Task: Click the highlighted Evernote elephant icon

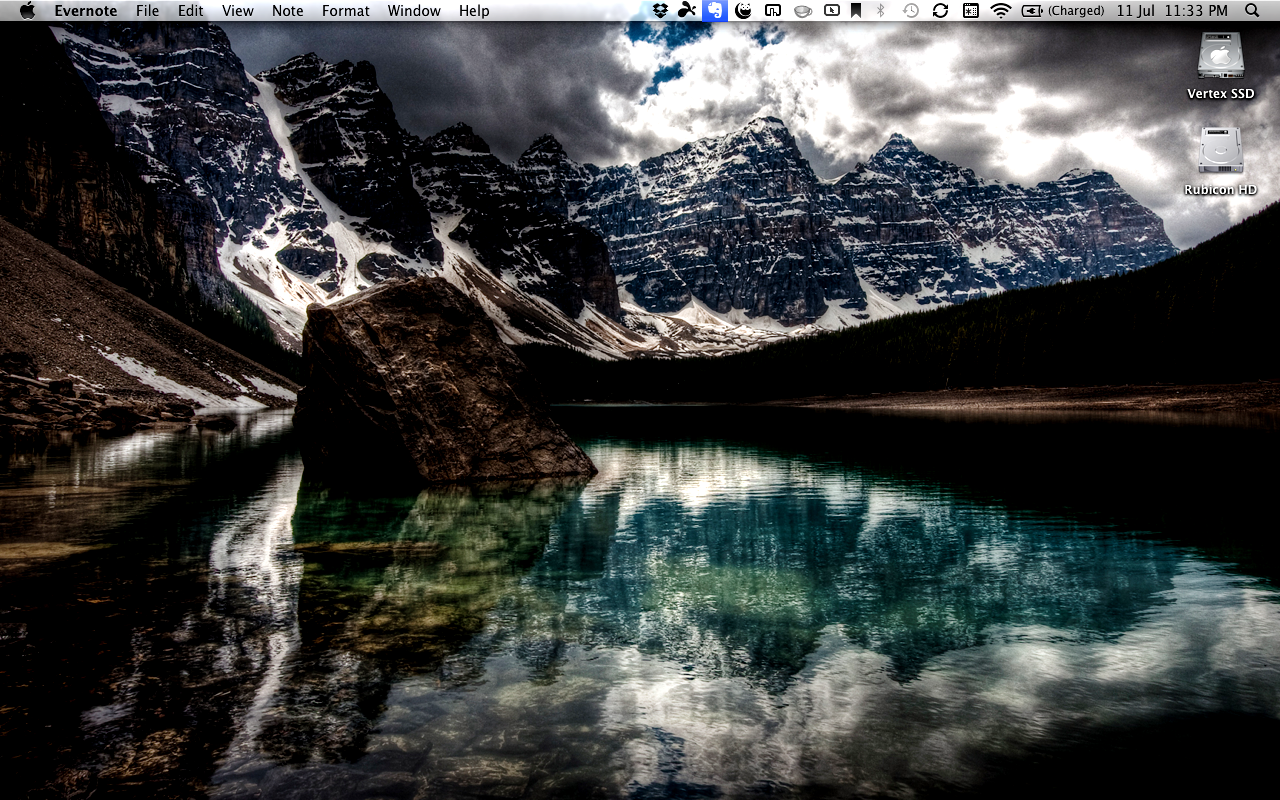Action: tap(714, 10)
